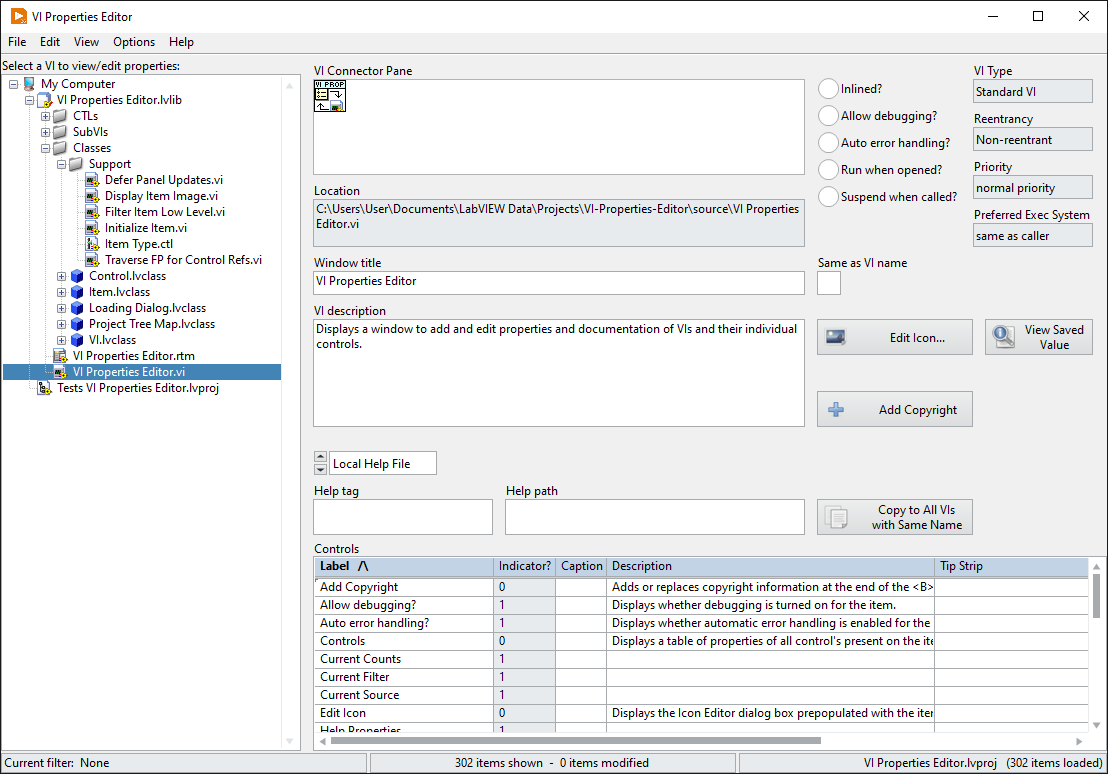The width and height of the screenshot is (1108, 774).
Task: Toggle Allow debugging? option
Action: (x=828, y=116)
